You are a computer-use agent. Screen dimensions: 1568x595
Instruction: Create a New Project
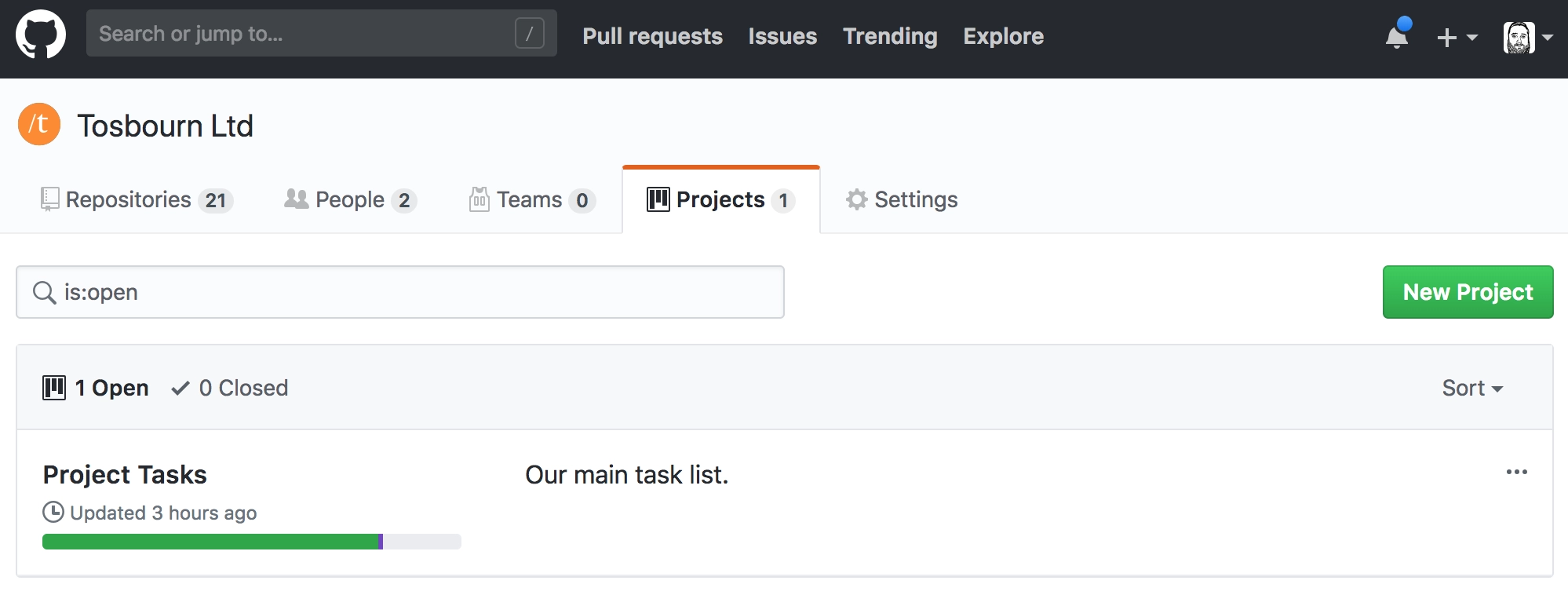(1468, 292)
